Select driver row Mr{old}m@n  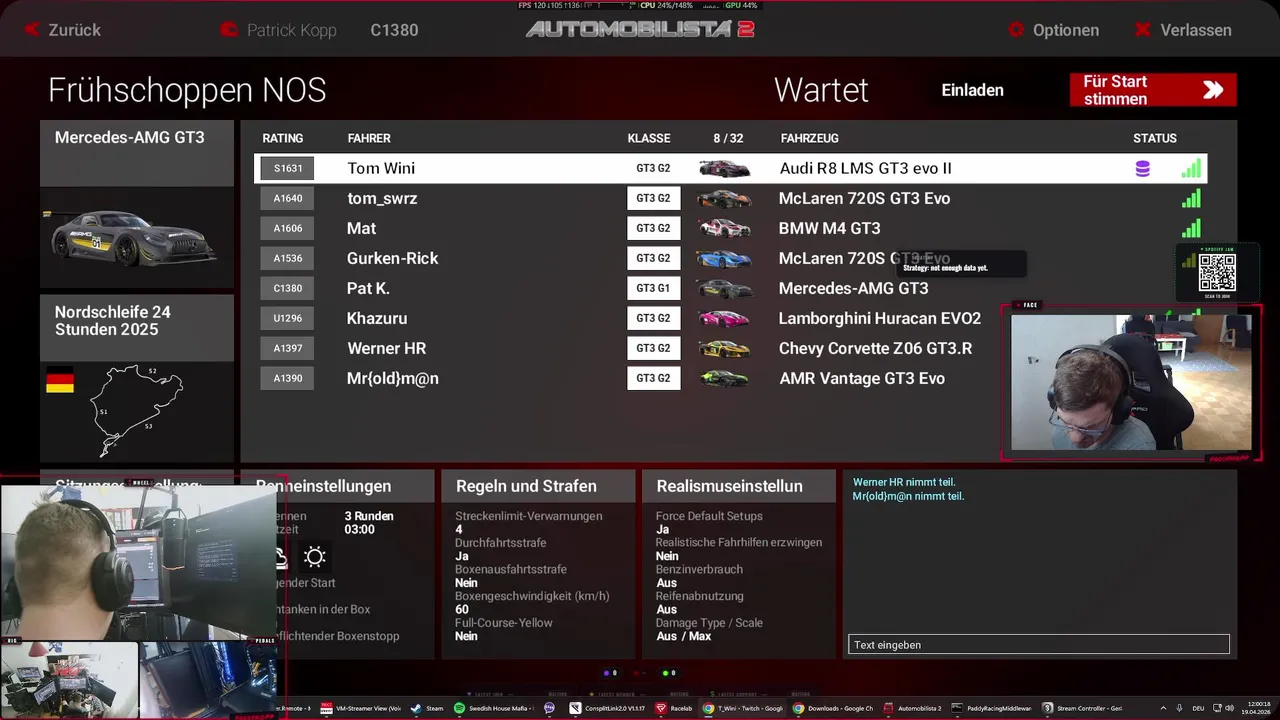730,378
